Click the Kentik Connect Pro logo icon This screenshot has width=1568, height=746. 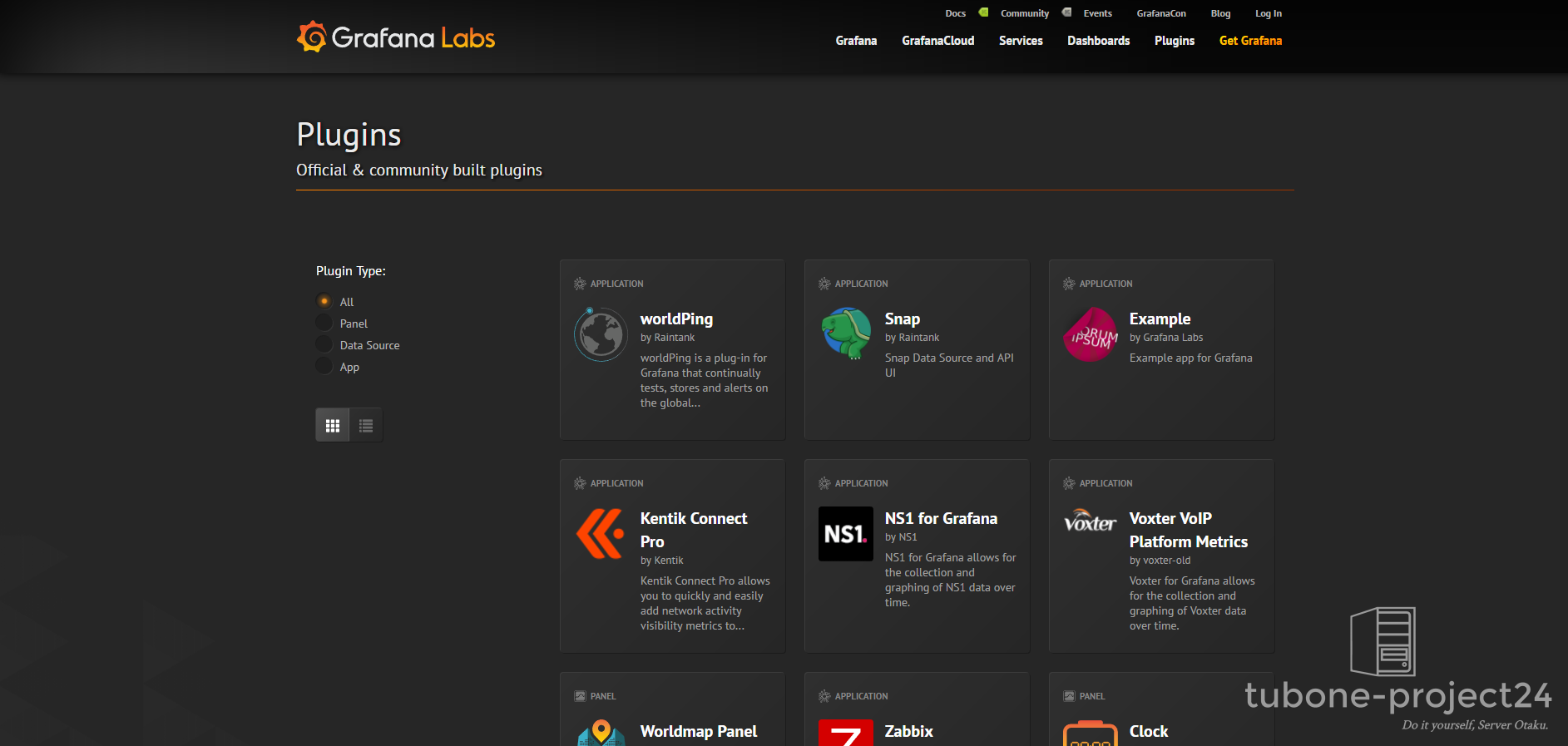601,533
